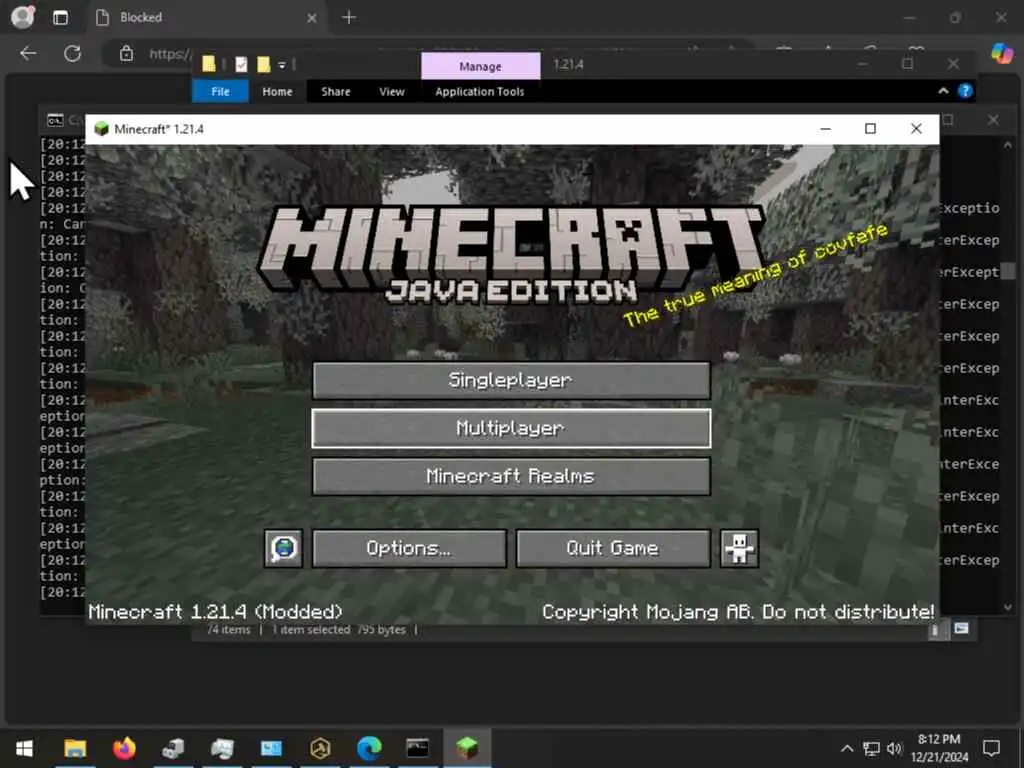The image size is (1024, 768).
Task: Click the console window scrollbar down arrow
Action: click(1008, 607)
